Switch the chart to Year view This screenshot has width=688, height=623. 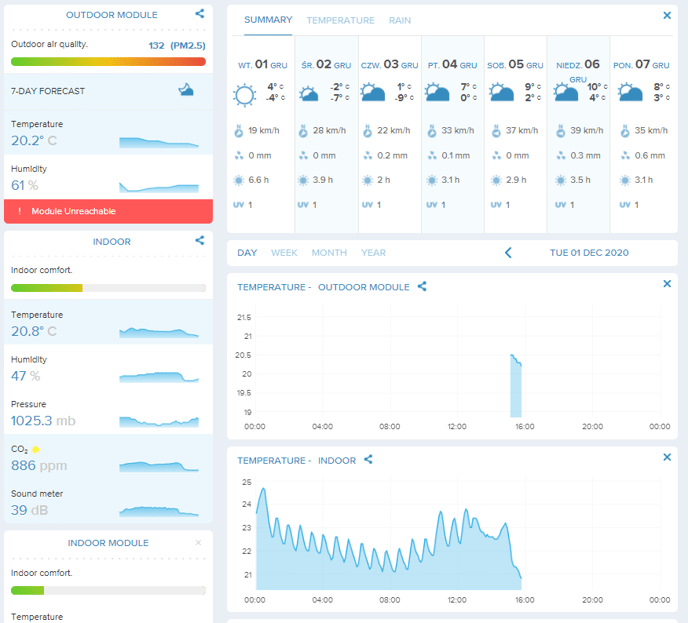pyautogui.click(x=373, y=253)
